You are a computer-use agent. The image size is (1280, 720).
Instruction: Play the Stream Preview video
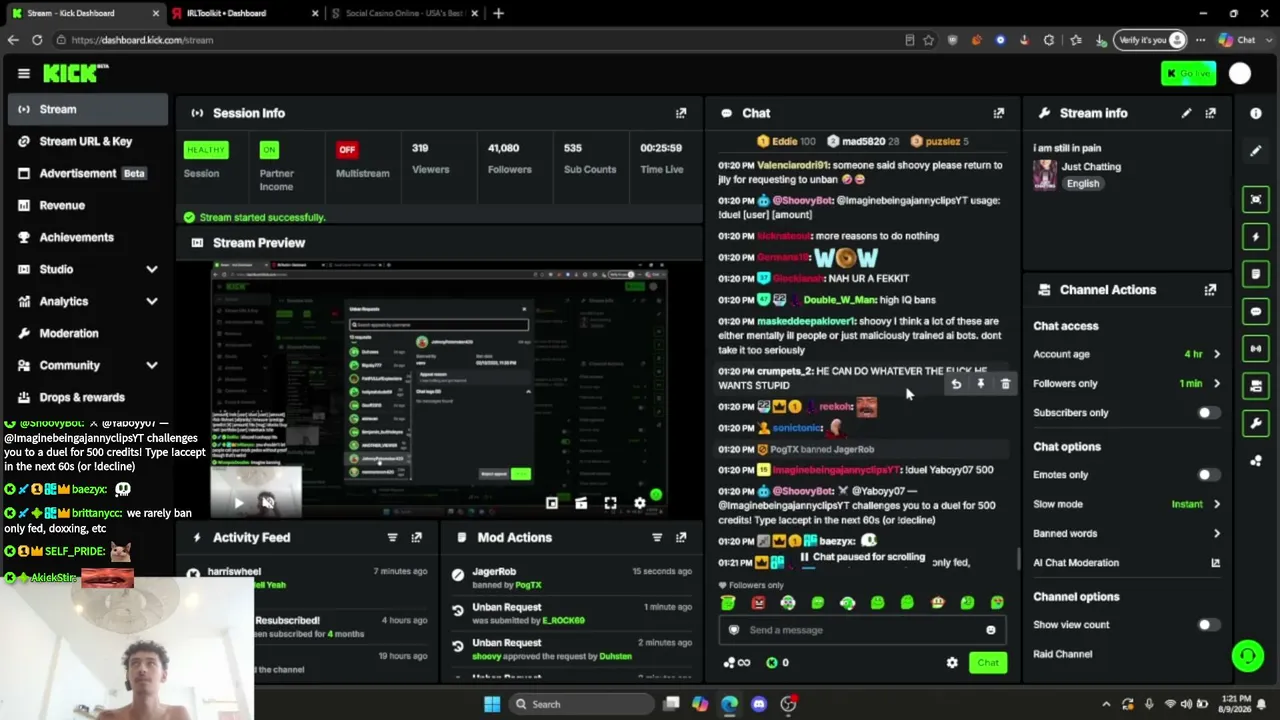tap(238, 503)
